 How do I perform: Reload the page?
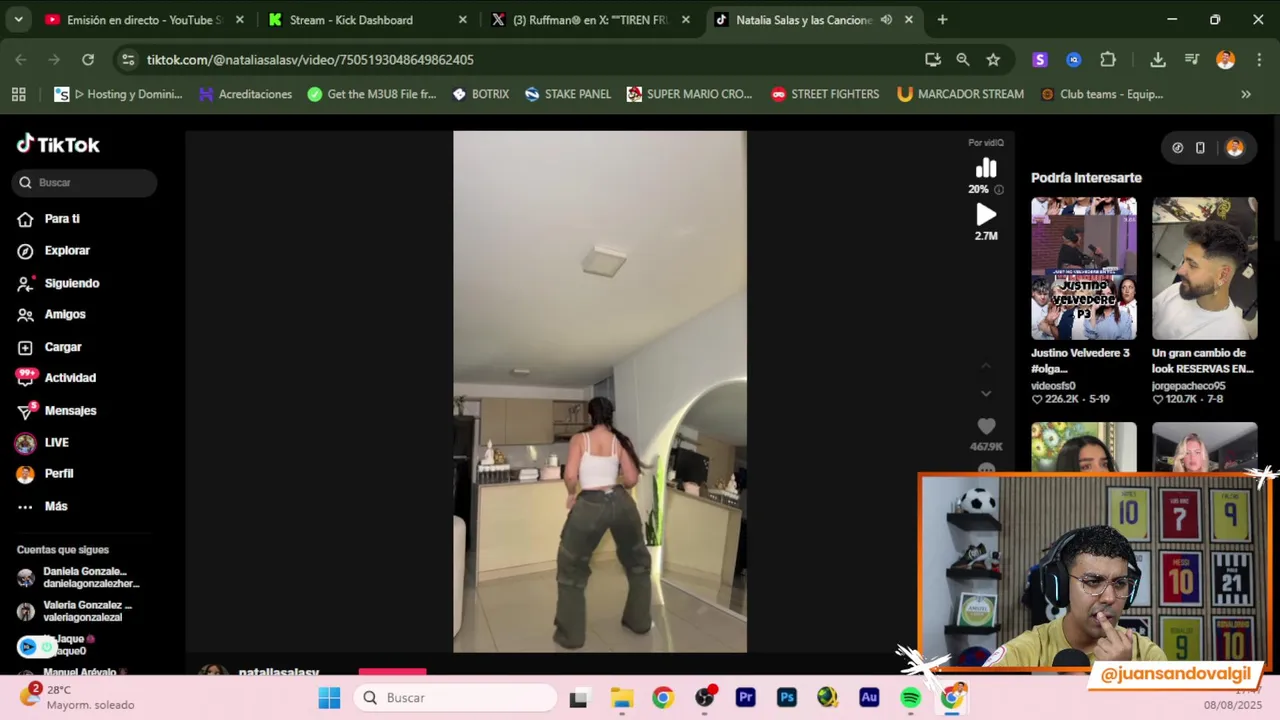click(x=88, y=60)
